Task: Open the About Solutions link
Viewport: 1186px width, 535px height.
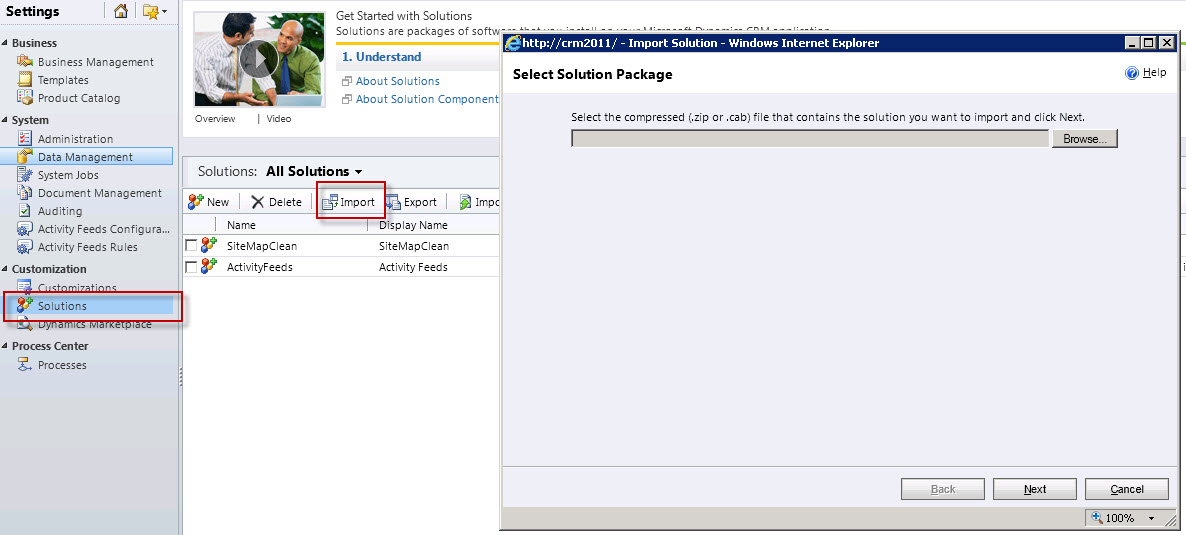Action: (397, 81)
